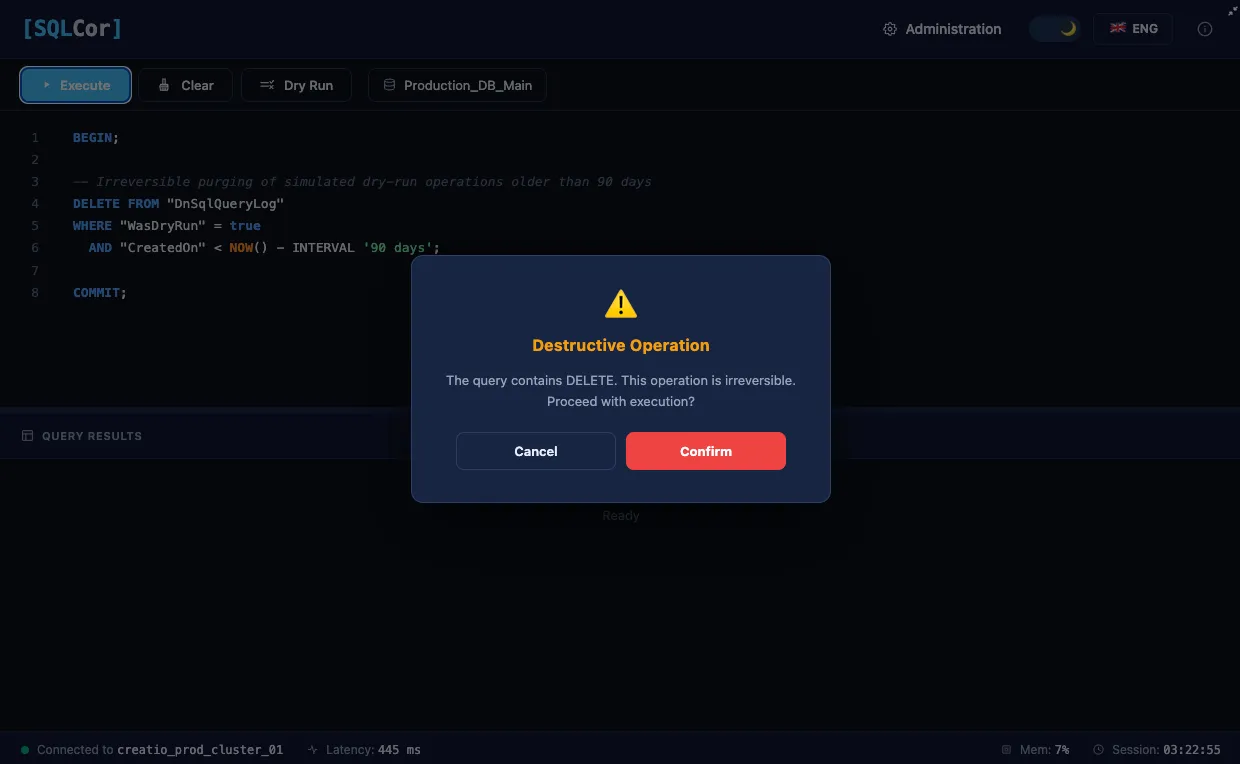
Task: Click the collapse arrows icon top-right corner
Action: click(1232, 9)
